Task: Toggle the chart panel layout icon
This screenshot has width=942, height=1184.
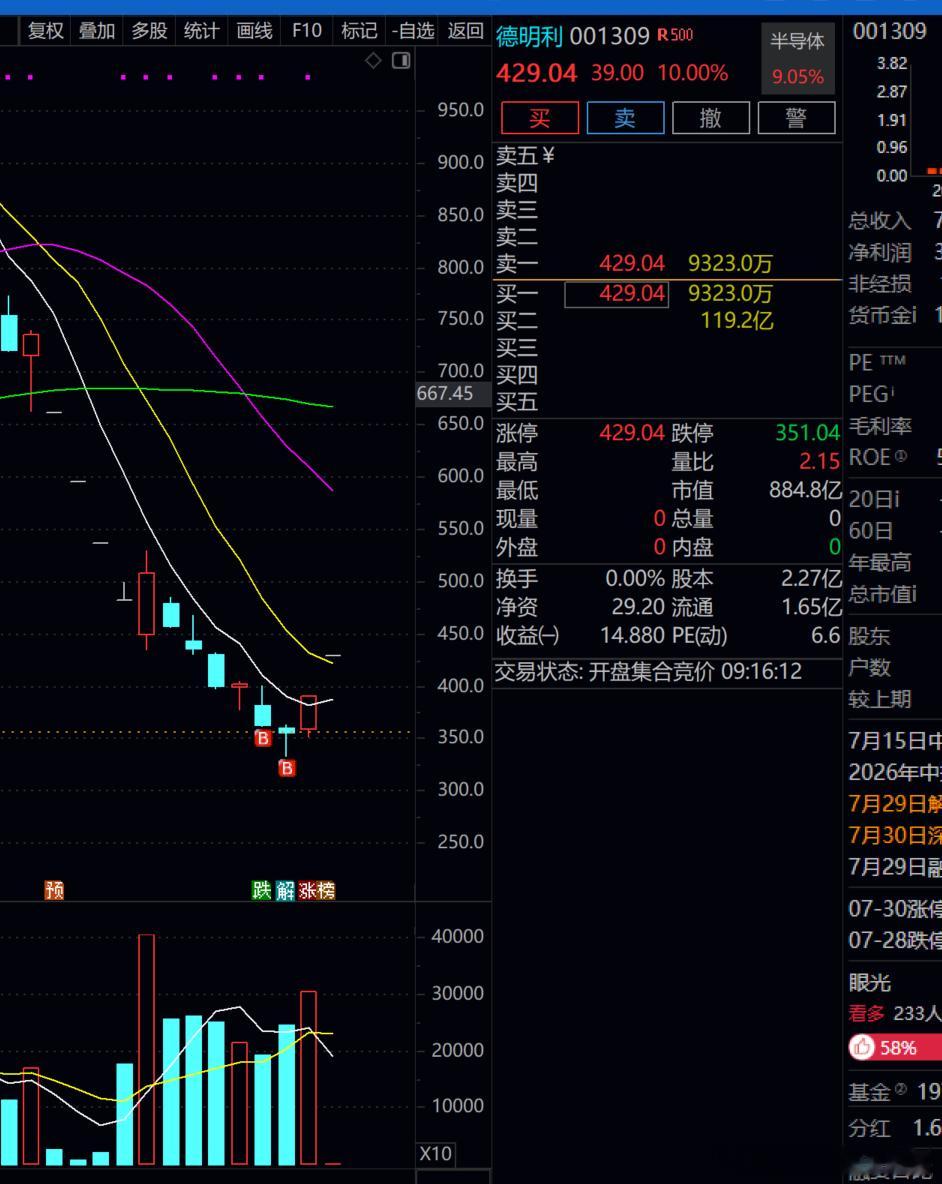Action: tap(402, 60)
